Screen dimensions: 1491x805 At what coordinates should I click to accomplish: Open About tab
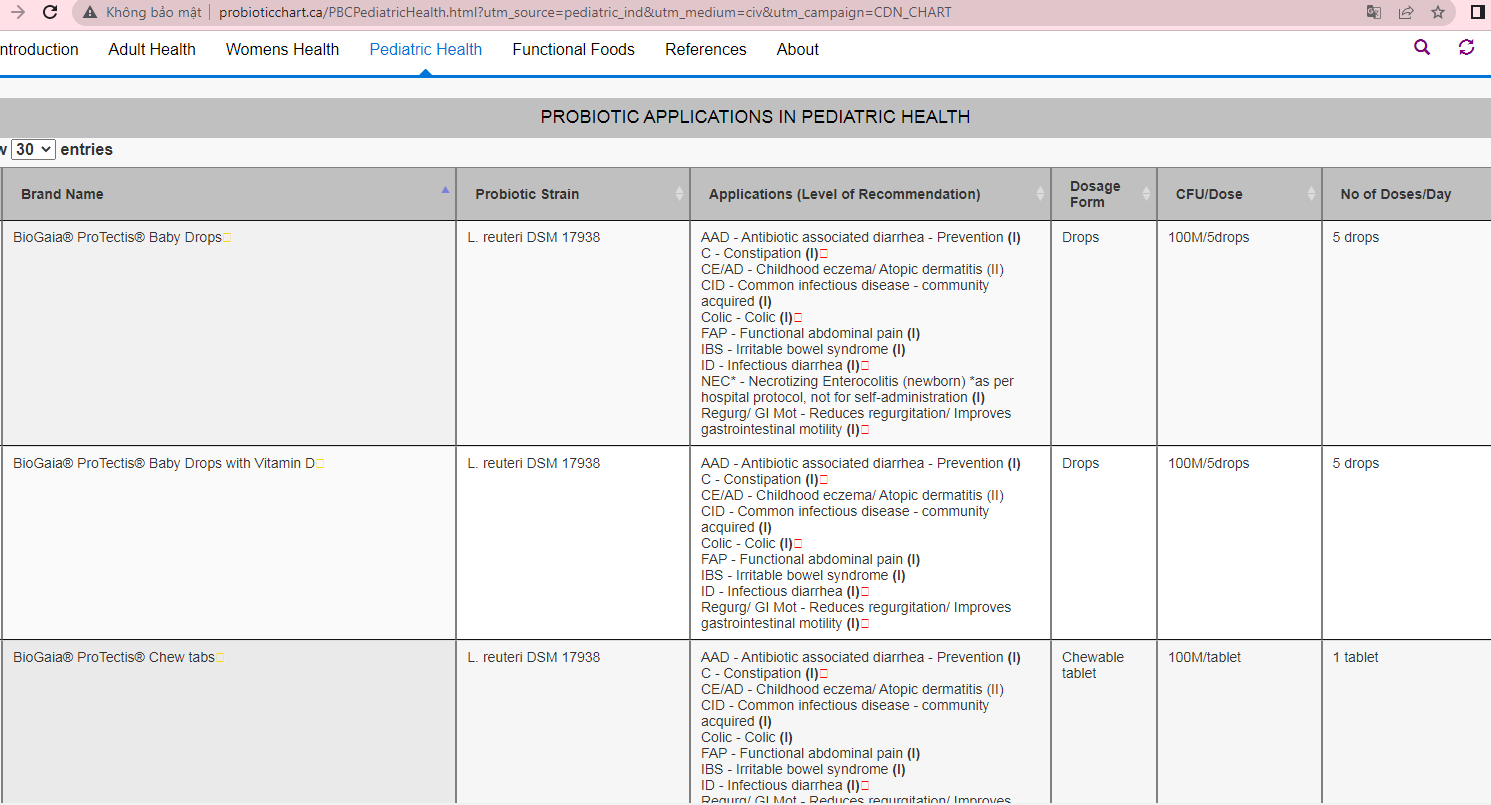(x=798, y=49)
